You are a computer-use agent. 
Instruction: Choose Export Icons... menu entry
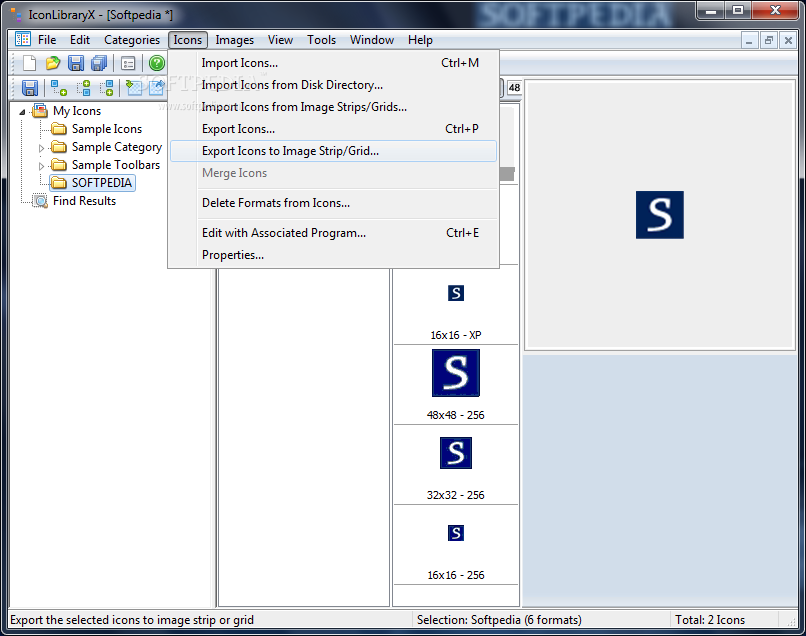coord(334,129)
